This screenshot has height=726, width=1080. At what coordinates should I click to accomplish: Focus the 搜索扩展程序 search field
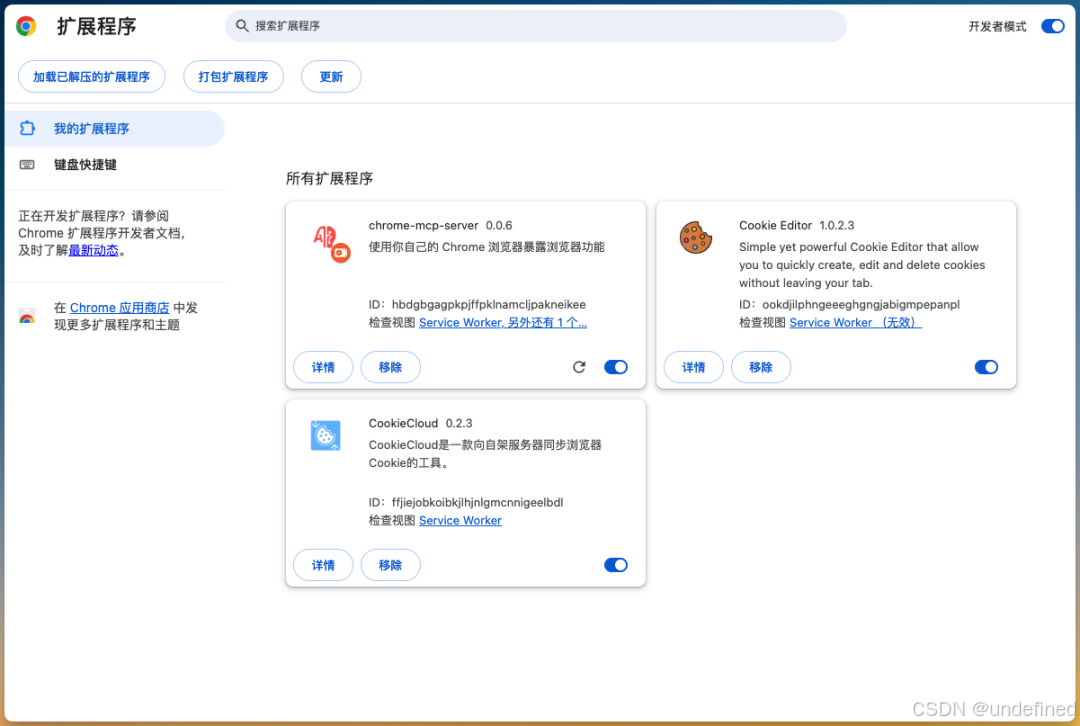(536, 26)
